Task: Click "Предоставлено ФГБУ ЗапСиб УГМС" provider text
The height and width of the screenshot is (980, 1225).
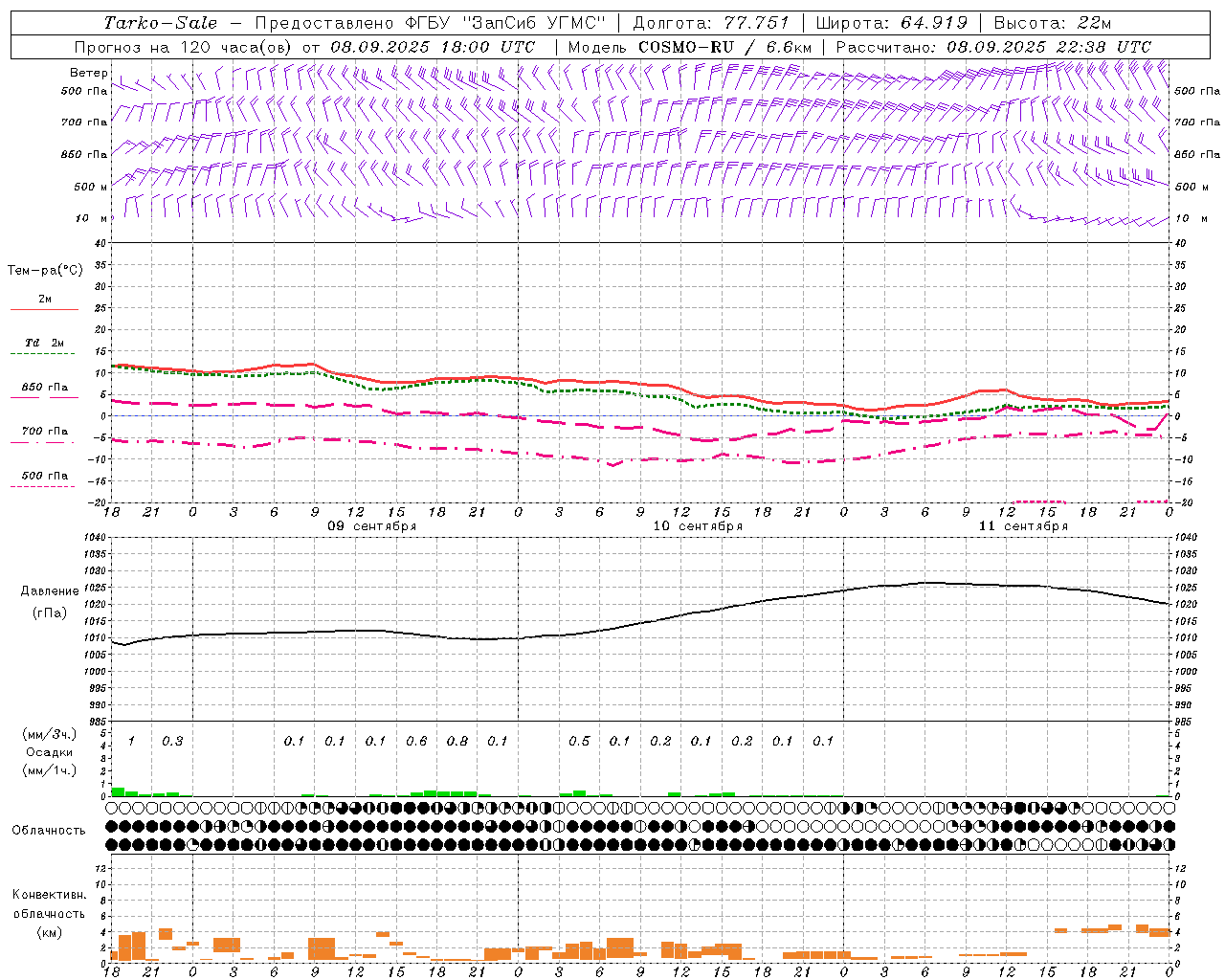Action: tap(431, 23)
